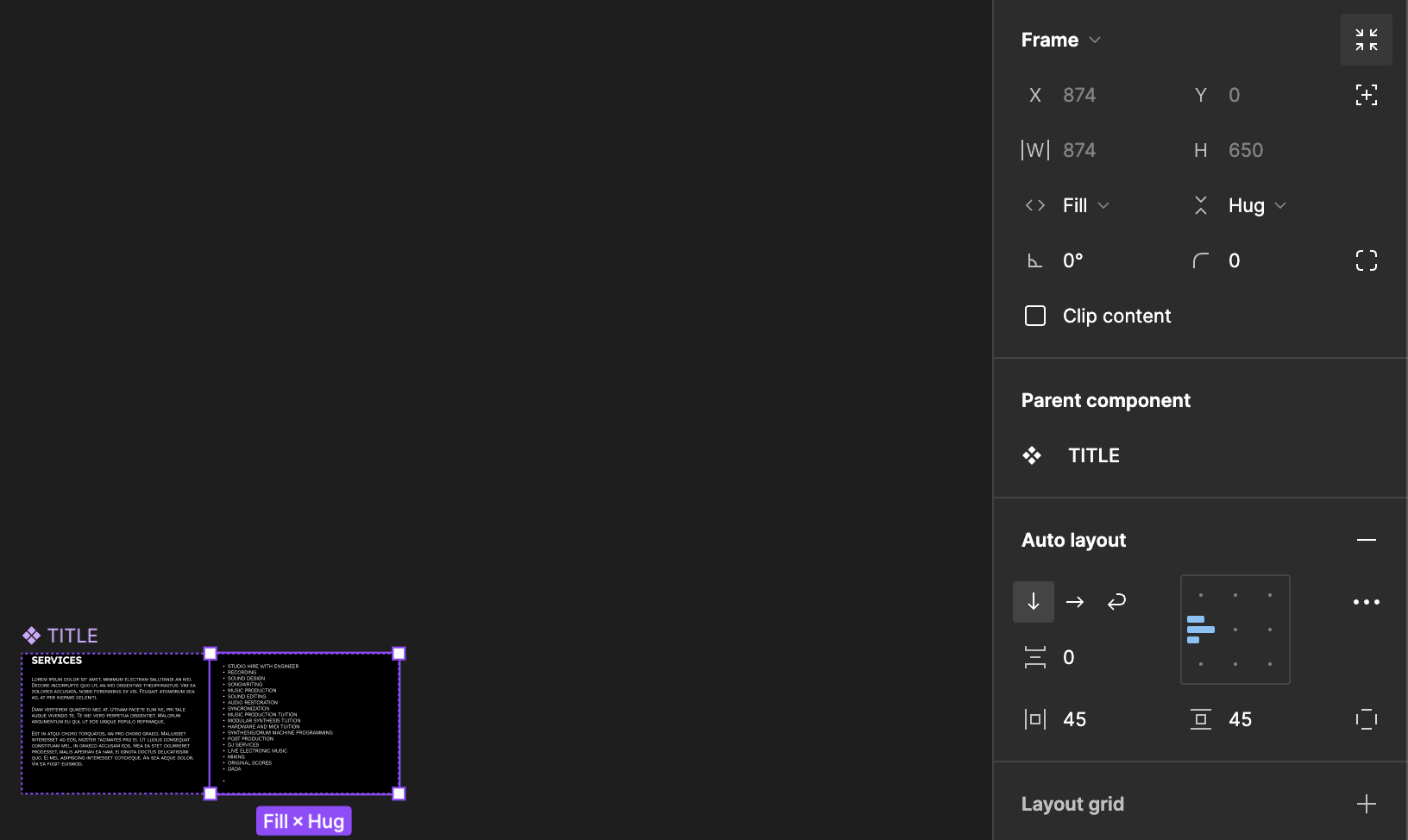Click the Clip content label
The height and width of the screenshot is (840, 1408).
tap(1116, 316)
